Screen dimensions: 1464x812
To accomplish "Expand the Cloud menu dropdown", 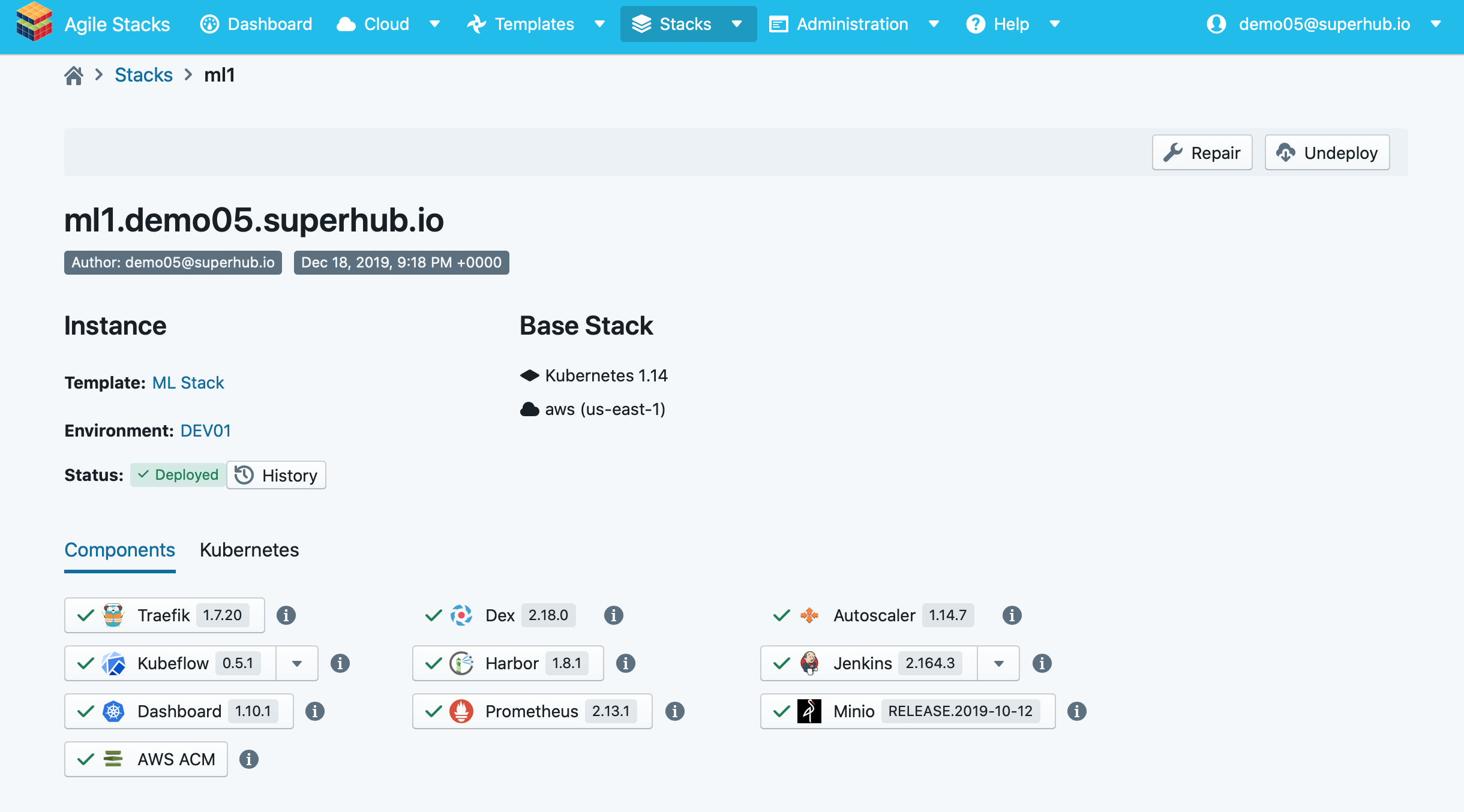I will [x=435, y=24].
